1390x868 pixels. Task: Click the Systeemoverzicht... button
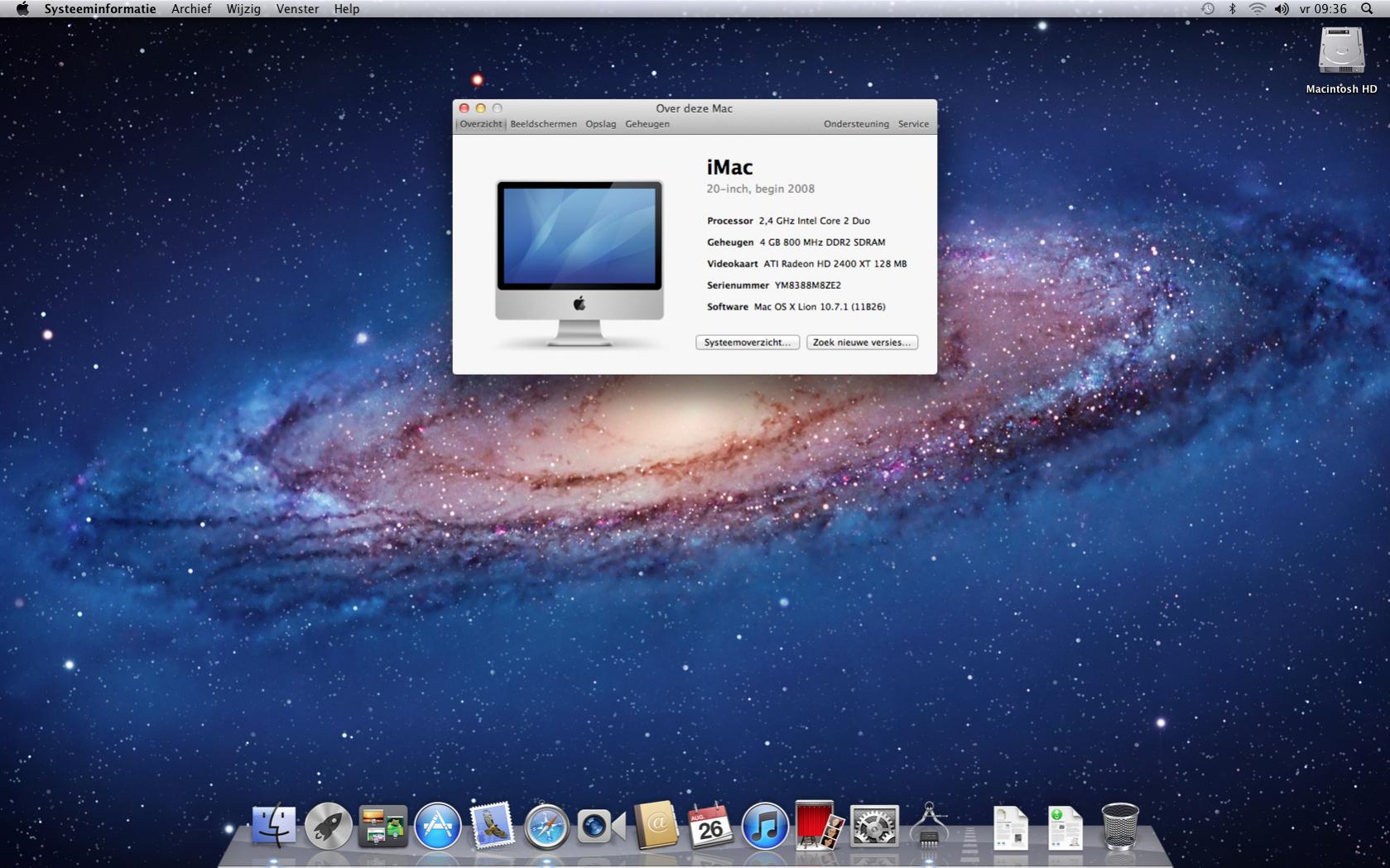(x=748, y=343)
